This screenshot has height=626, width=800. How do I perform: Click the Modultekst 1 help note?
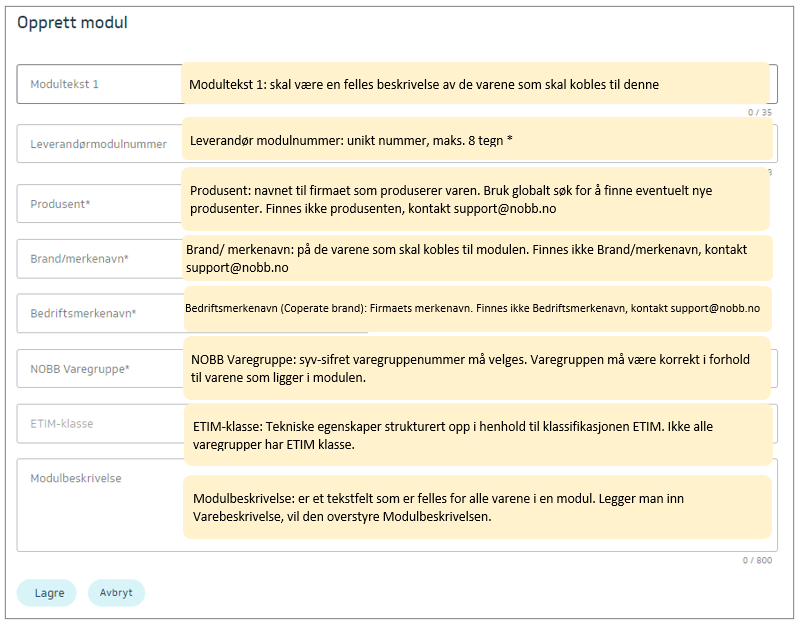pyautogui.click(x=477, y=84)
